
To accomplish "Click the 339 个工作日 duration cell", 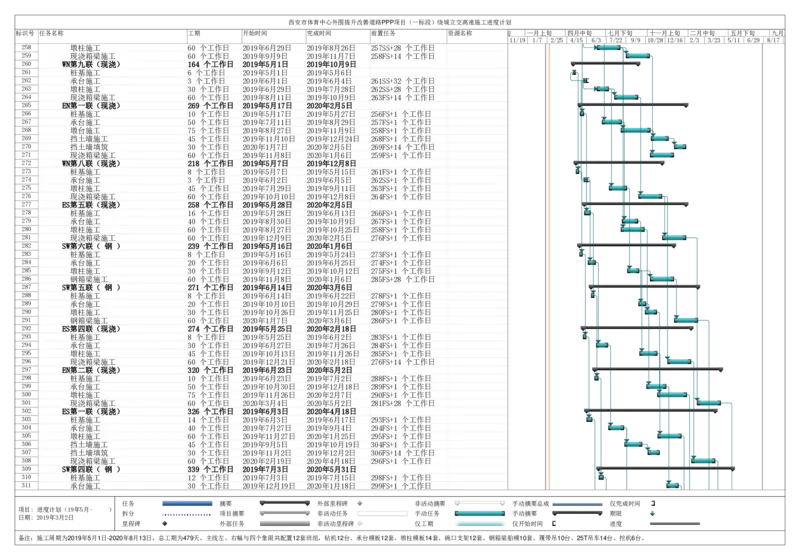I will pyautogui.click(x=208, y=468).
